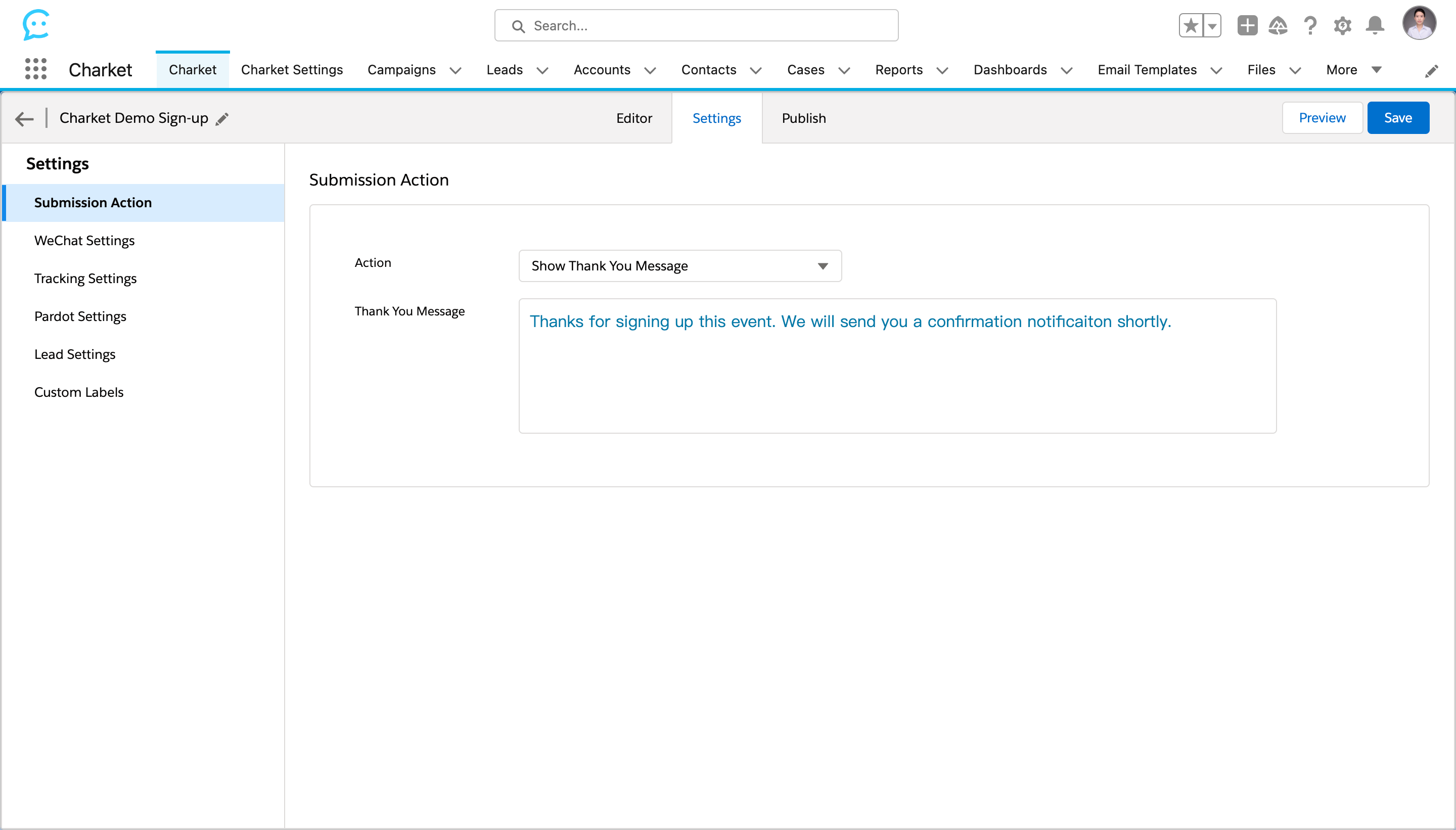This screenshot has width=1456, height=830.
Task: Select the Charket nav tab
Action: point(193,70)
